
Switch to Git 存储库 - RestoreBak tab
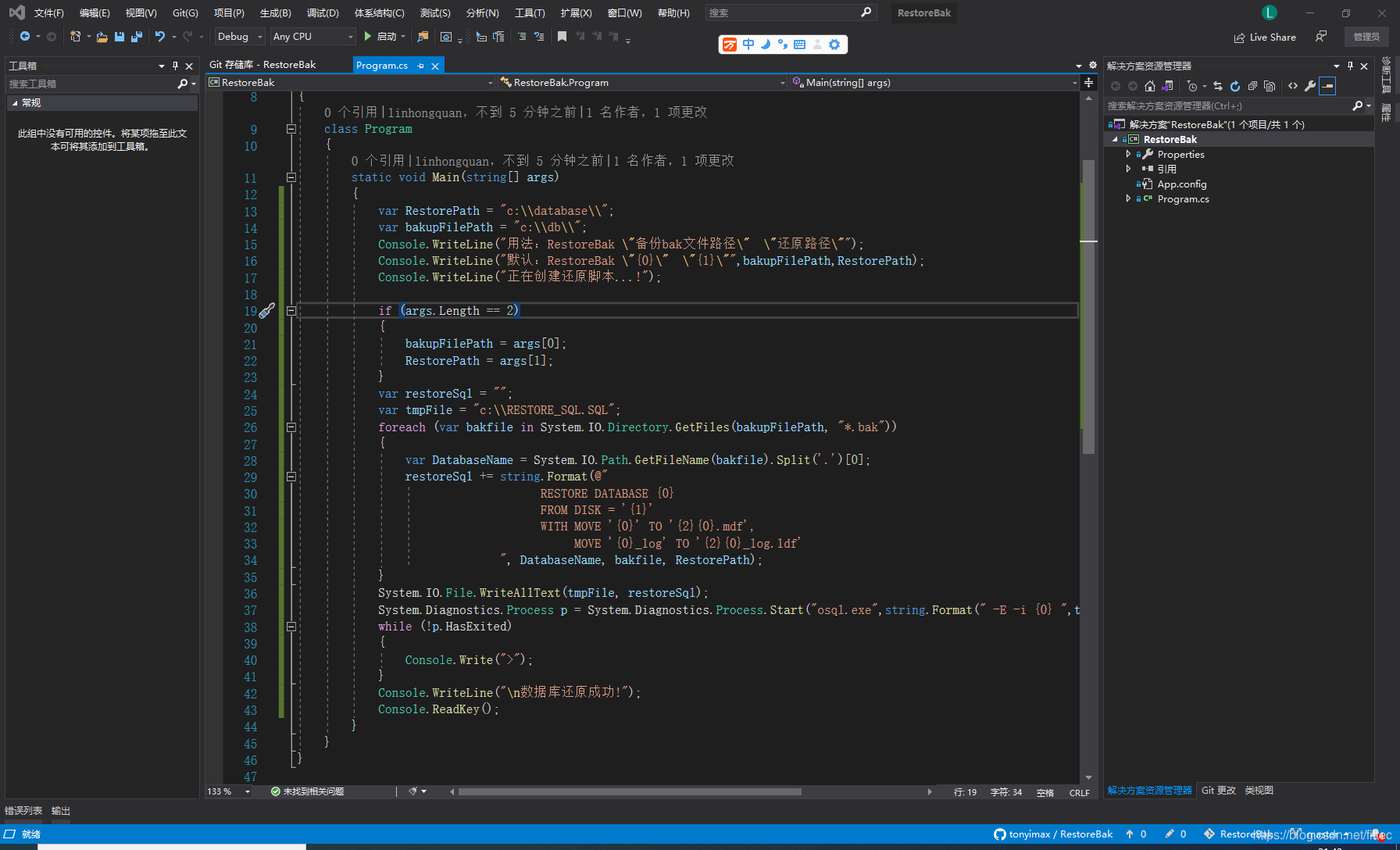click(x=262, y=65)
